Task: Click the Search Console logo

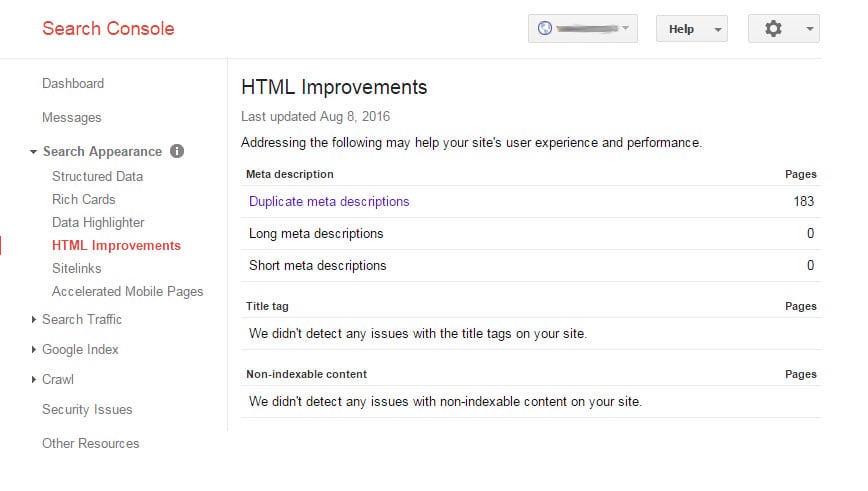Action: coord(108,28)
